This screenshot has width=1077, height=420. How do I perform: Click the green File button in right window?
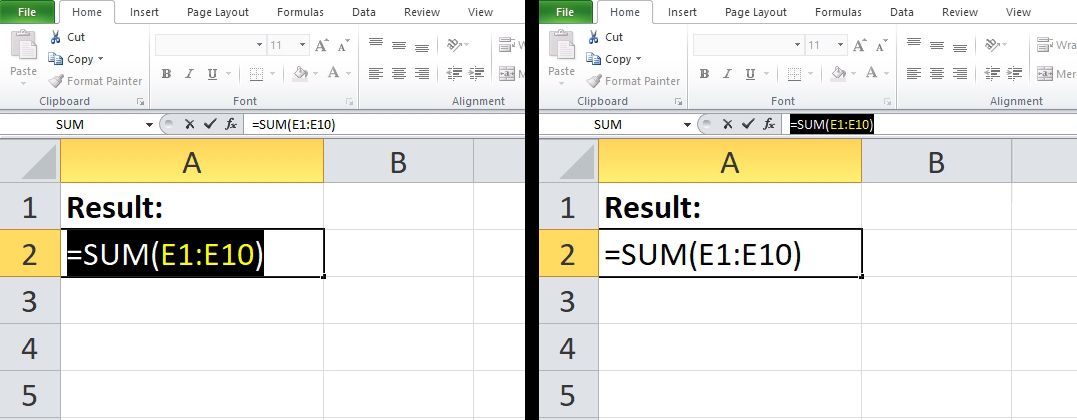click(565, 12)
